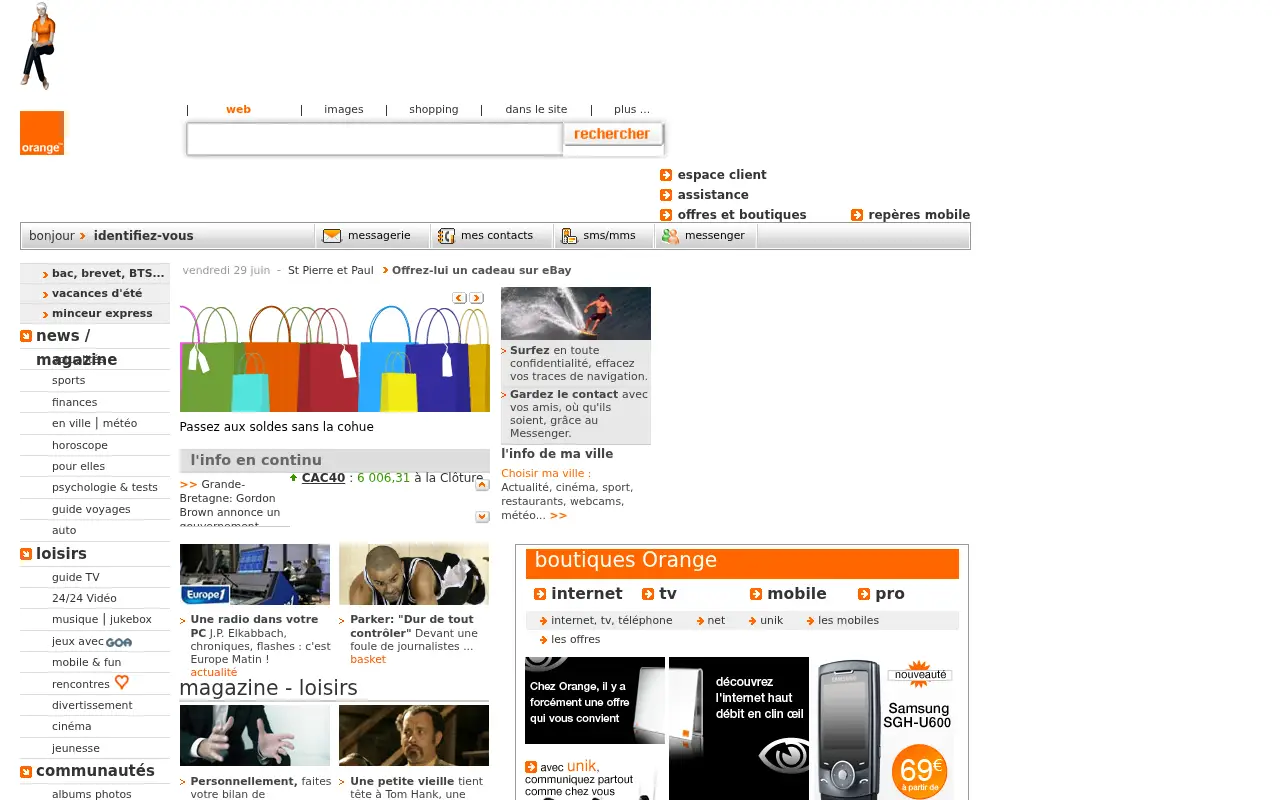
Task: Click the sms/mms phone icon
Action: (x=569, y=236)
